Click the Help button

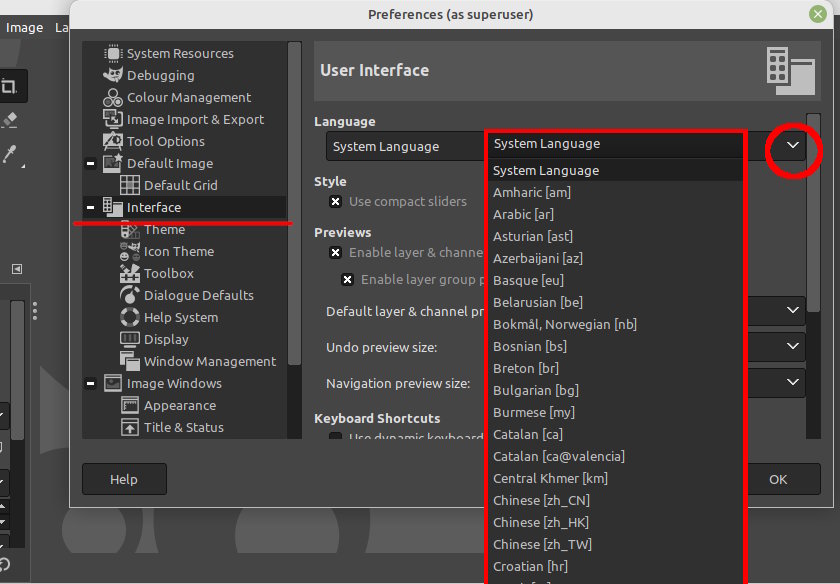pyautogui.click(x=124, y=480)
